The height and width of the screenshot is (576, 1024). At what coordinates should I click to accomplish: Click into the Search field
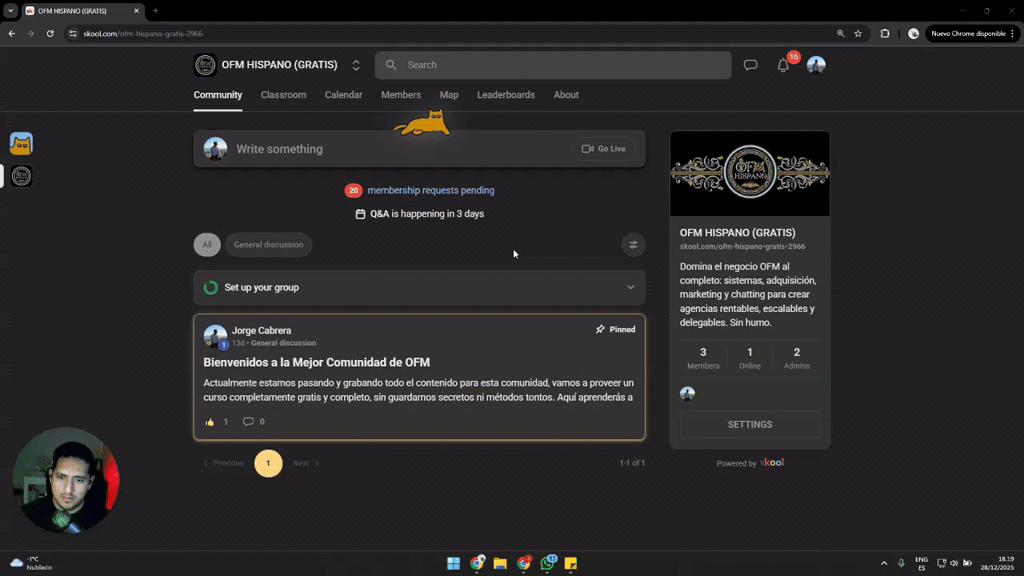[552, 65]
